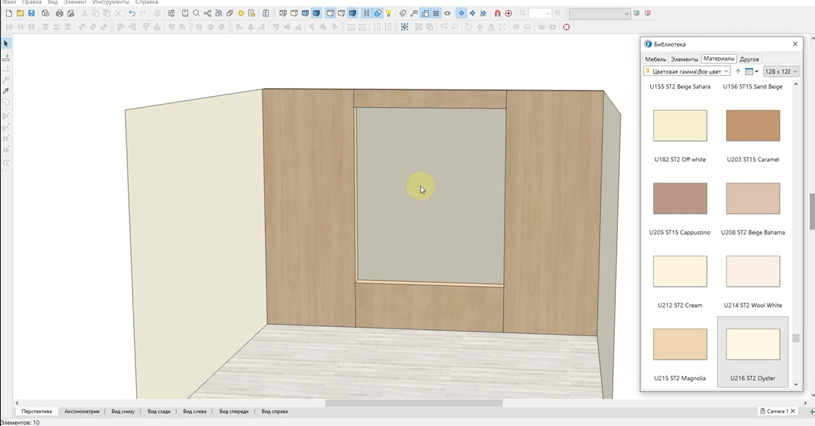
Task: Click the tag label icon in the toolbar
Action: (402, 13)
